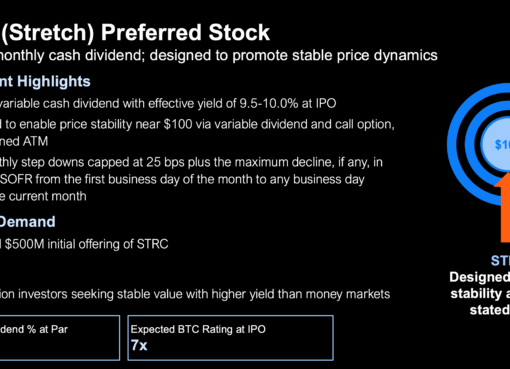Image resolution: width=510 pixels, height=369 pixels.
Task: Click the 'price stability near $100' bullet line
Action: [x=197, y=124]
